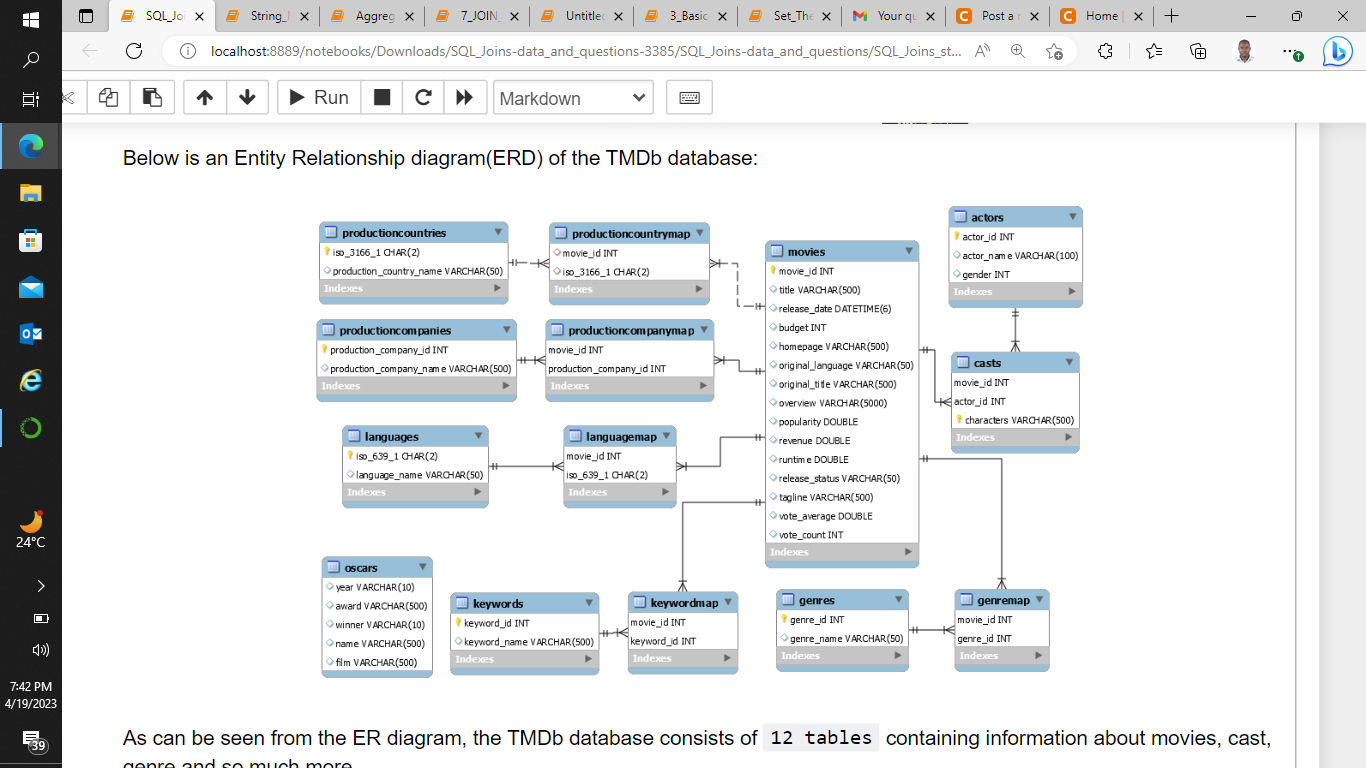Toggle favorite with the address bar star

click(x=1054, y=50)
